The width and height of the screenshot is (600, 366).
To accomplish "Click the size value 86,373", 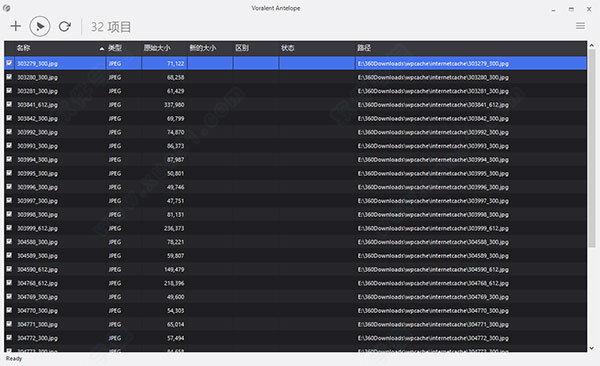I will coord(176,146).
